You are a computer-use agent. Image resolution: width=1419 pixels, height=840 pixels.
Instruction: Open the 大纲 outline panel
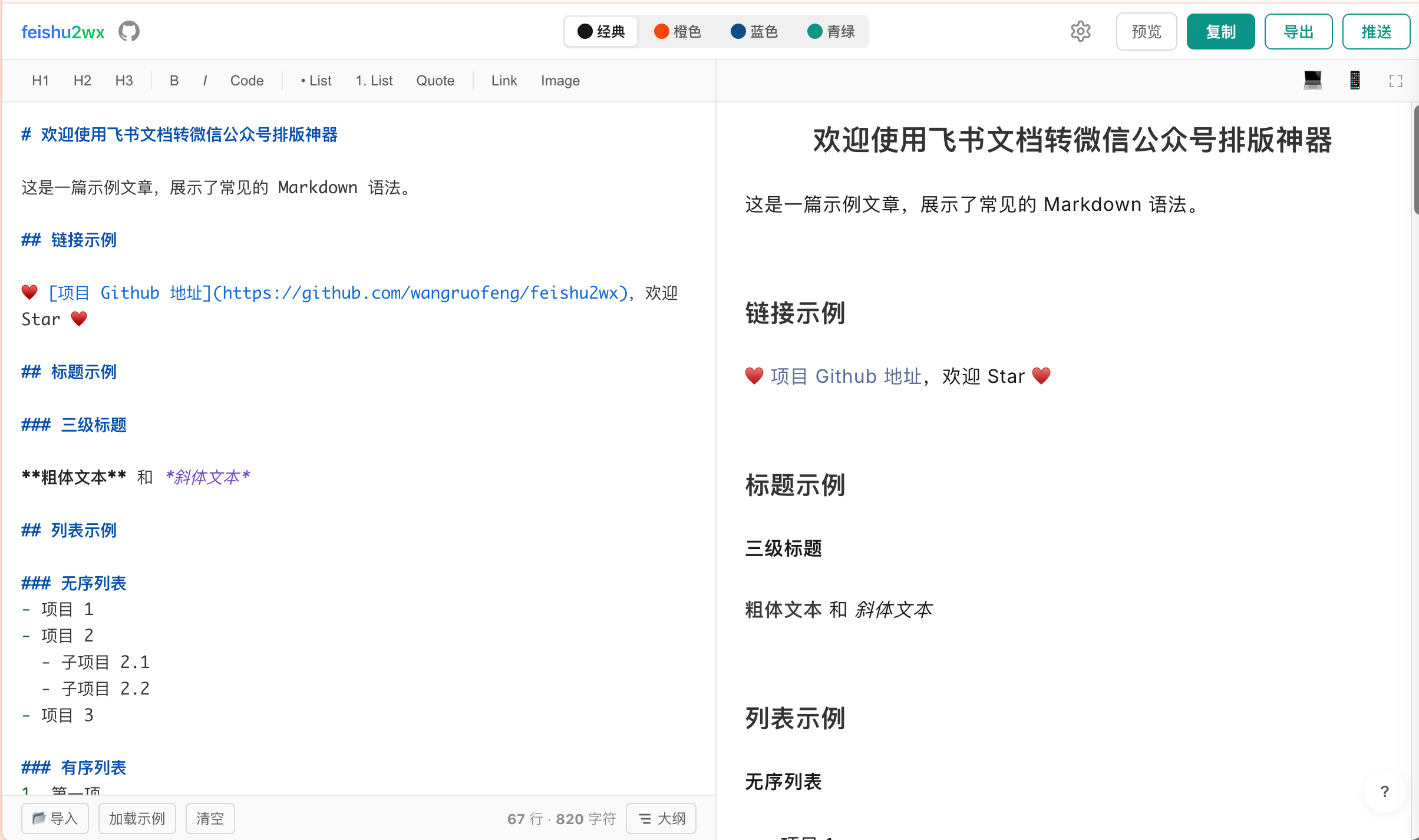pos(661,818)
